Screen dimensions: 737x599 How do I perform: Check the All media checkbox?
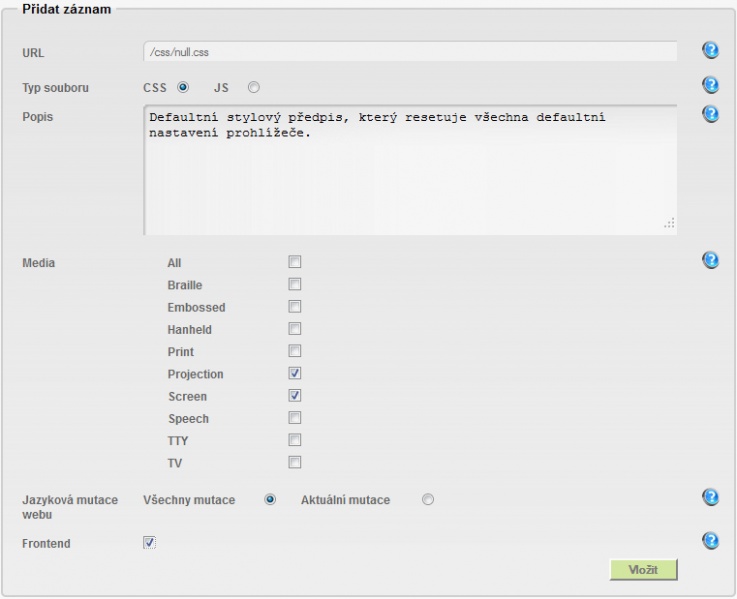pos(295,261)
